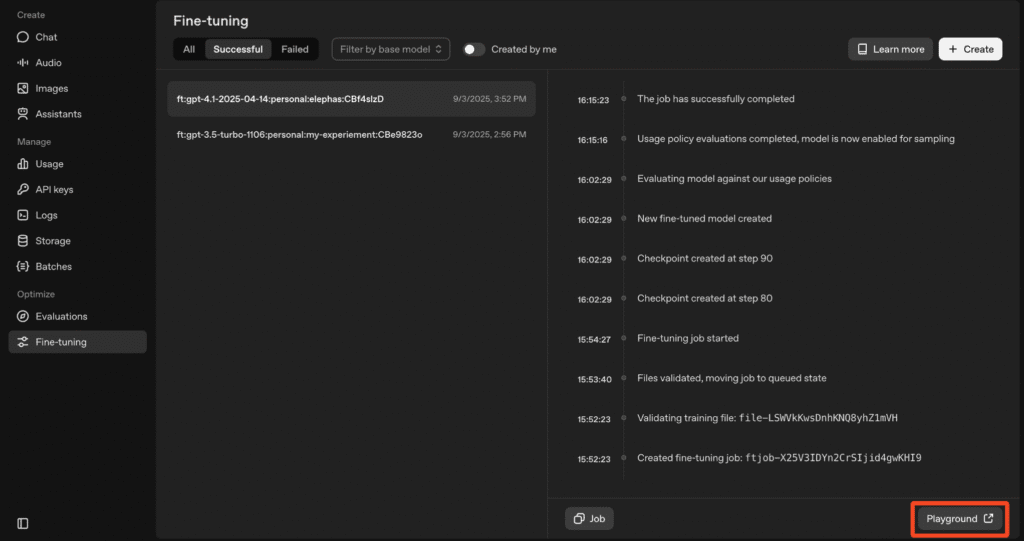Open Batches from the sidebar
This screenshot has height=541, width=1024.
click(53, 266)
